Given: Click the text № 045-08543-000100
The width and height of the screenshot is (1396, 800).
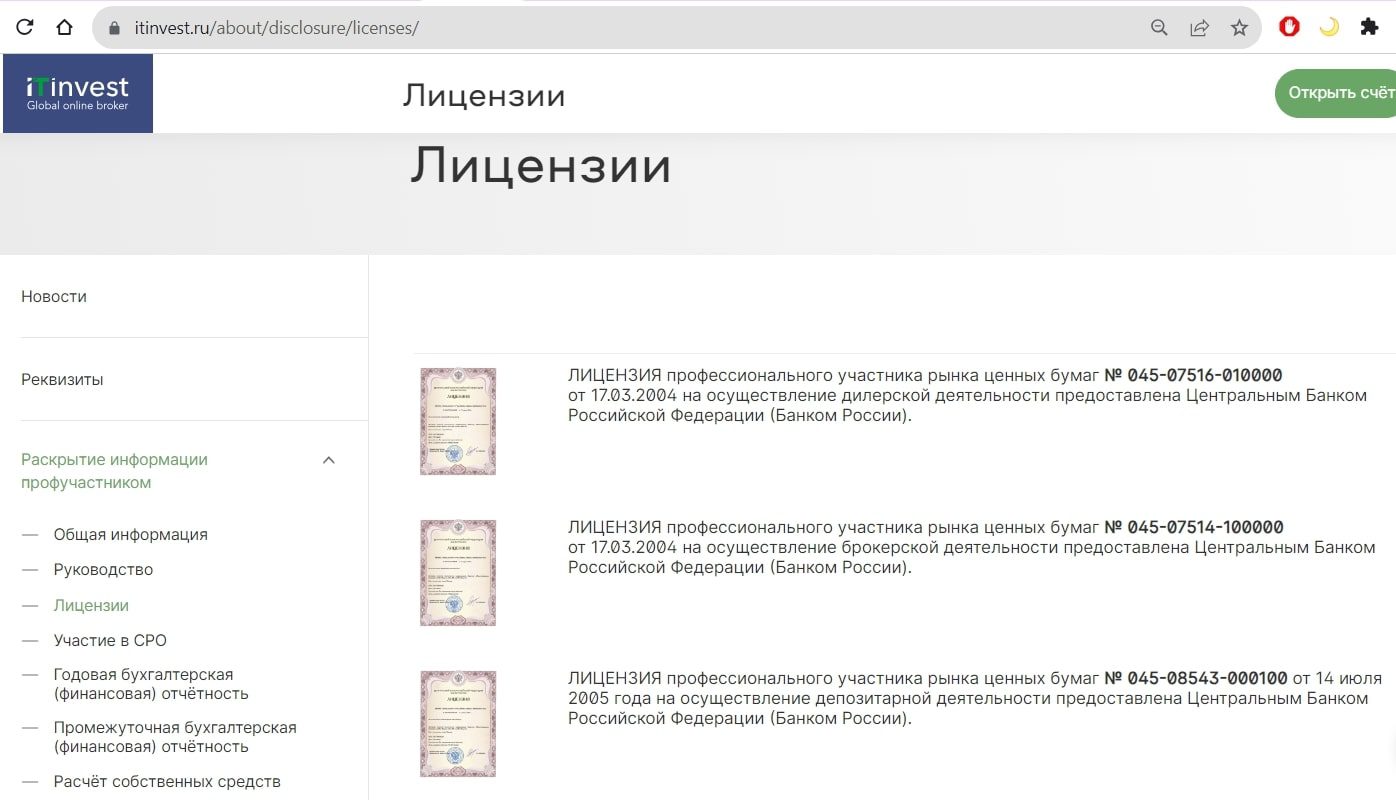Looking at the screenshot, I should (x=1196, y=679).
